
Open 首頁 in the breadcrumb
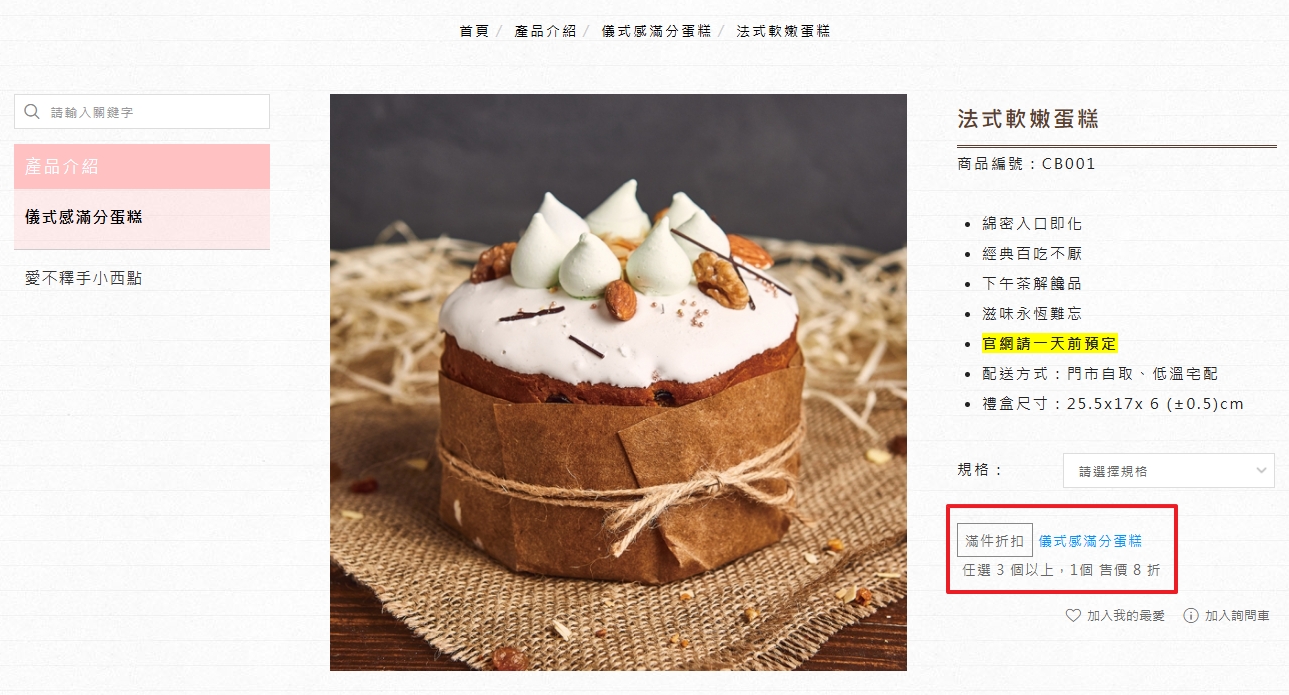474,31
